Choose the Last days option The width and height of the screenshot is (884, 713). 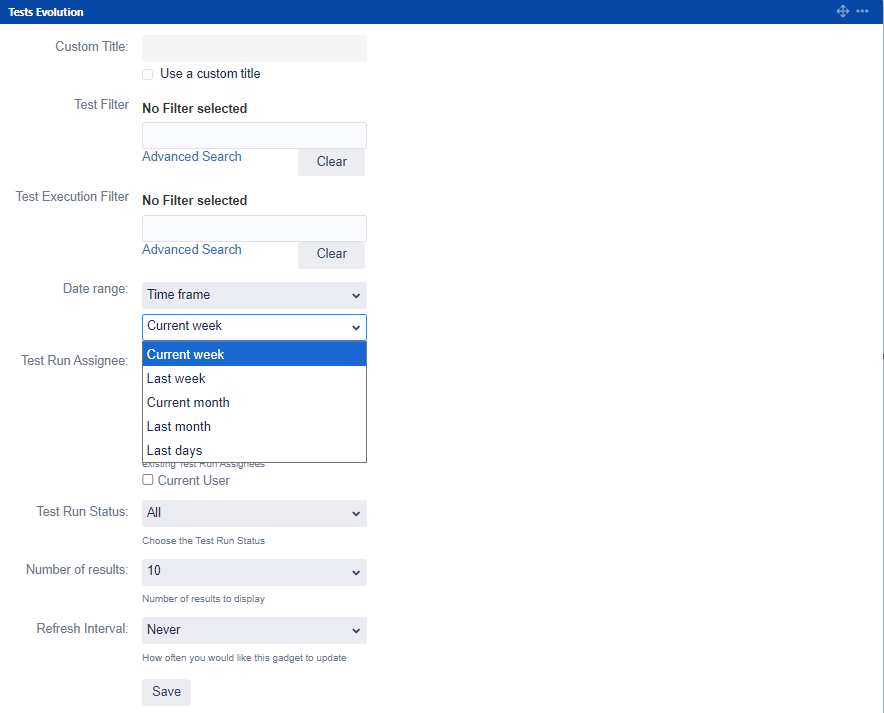pos(254,450)
